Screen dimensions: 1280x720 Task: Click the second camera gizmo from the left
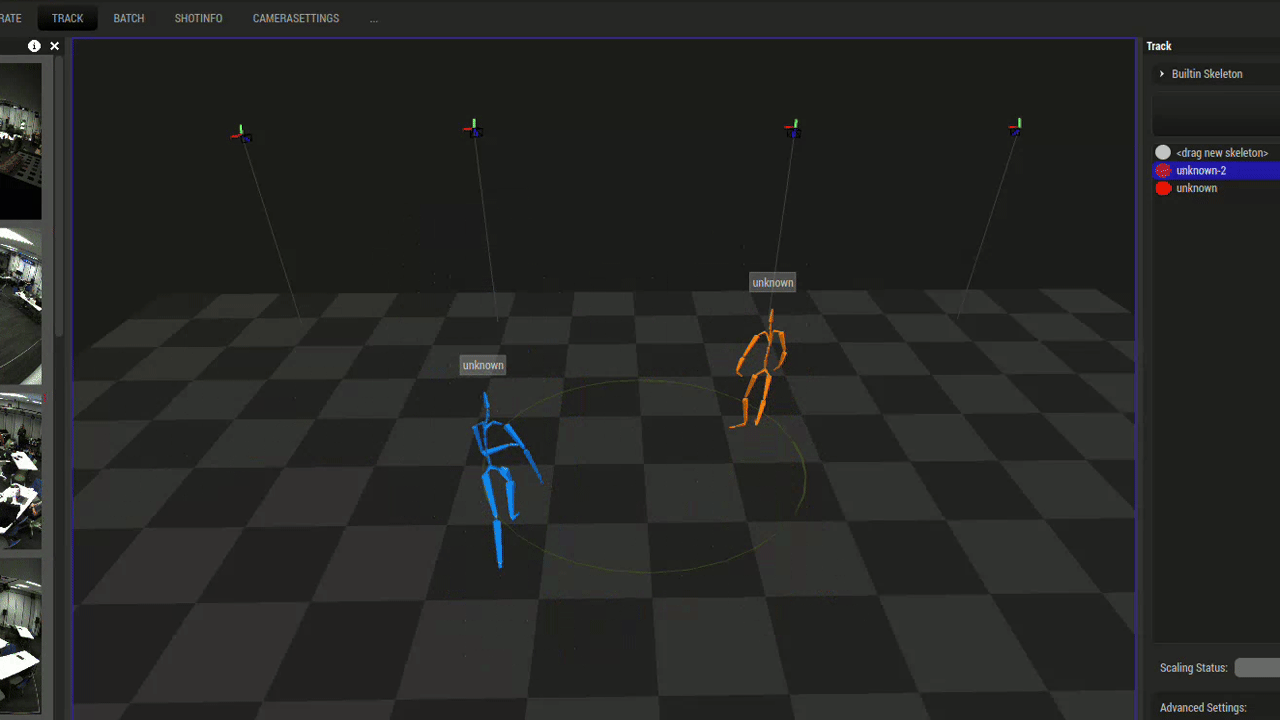474,127
